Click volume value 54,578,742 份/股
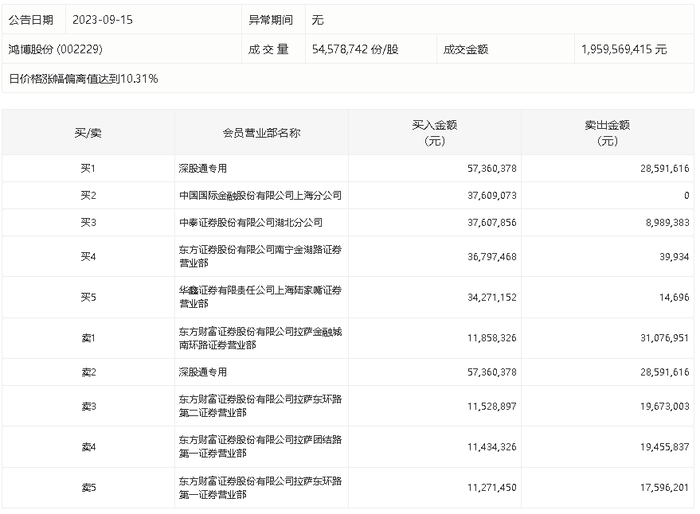 click(x=355, y=49)
